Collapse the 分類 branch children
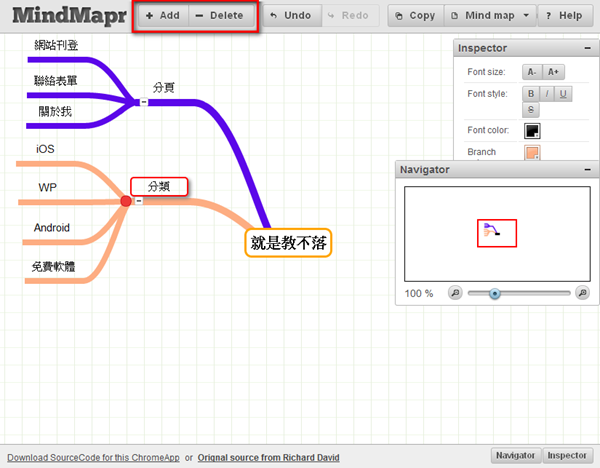 [139, 201]
